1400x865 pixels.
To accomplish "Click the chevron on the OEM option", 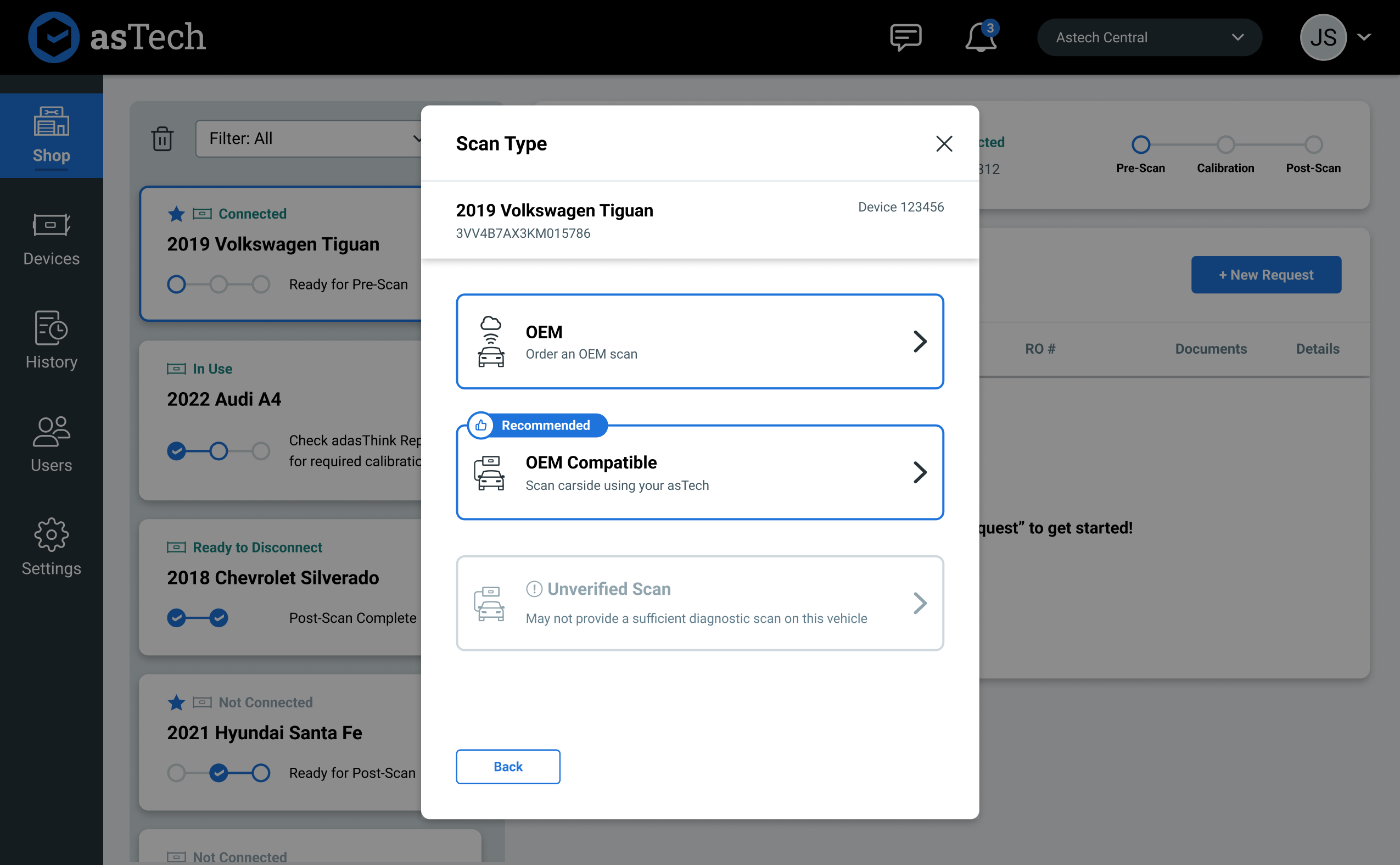I will point(920,342).
